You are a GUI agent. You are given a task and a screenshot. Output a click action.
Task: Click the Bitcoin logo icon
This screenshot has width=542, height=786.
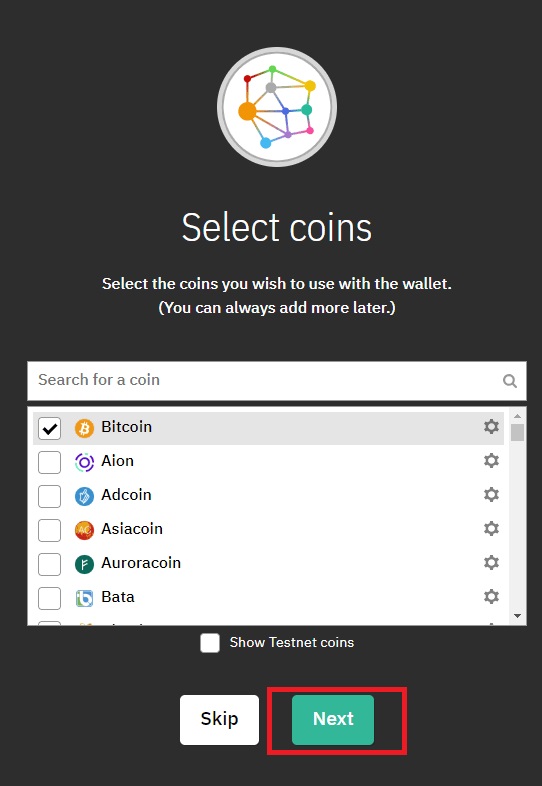coord(84,429)
